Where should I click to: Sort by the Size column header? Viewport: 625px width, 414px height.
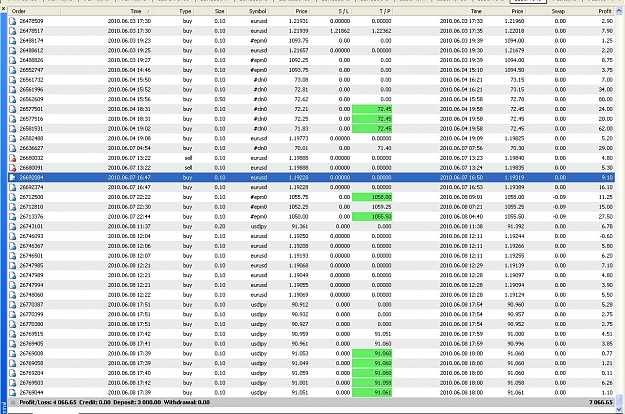(210, 11)
